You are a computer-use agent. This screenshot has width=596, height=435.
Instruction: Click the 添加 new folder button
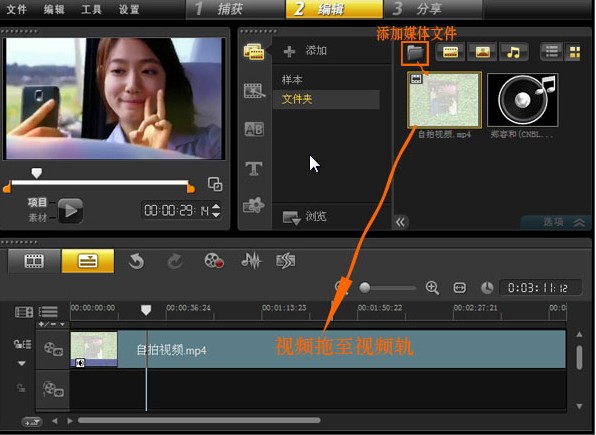pyautogui.click(x=305, y=51)
